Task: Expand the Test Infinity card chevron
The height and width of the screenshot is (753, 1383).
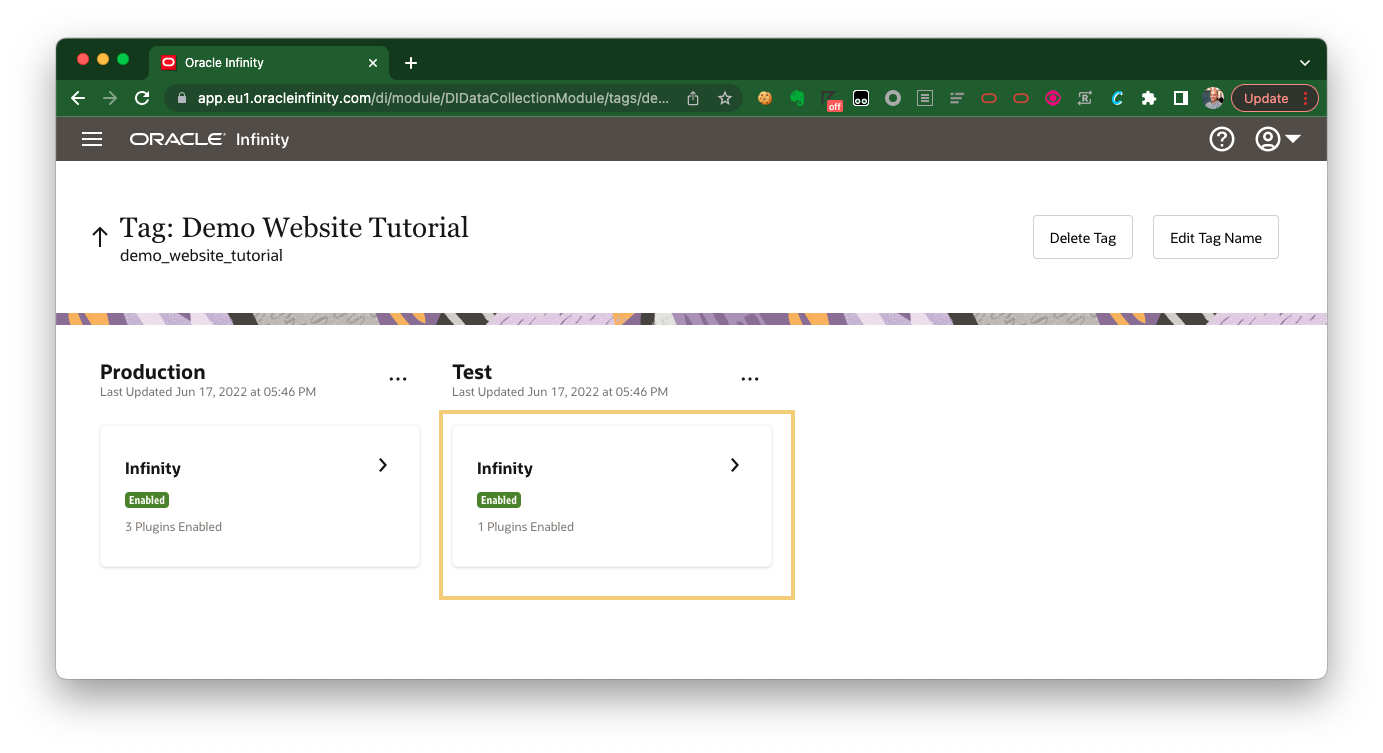Action: pyautogui.click(x=735, y=465)
